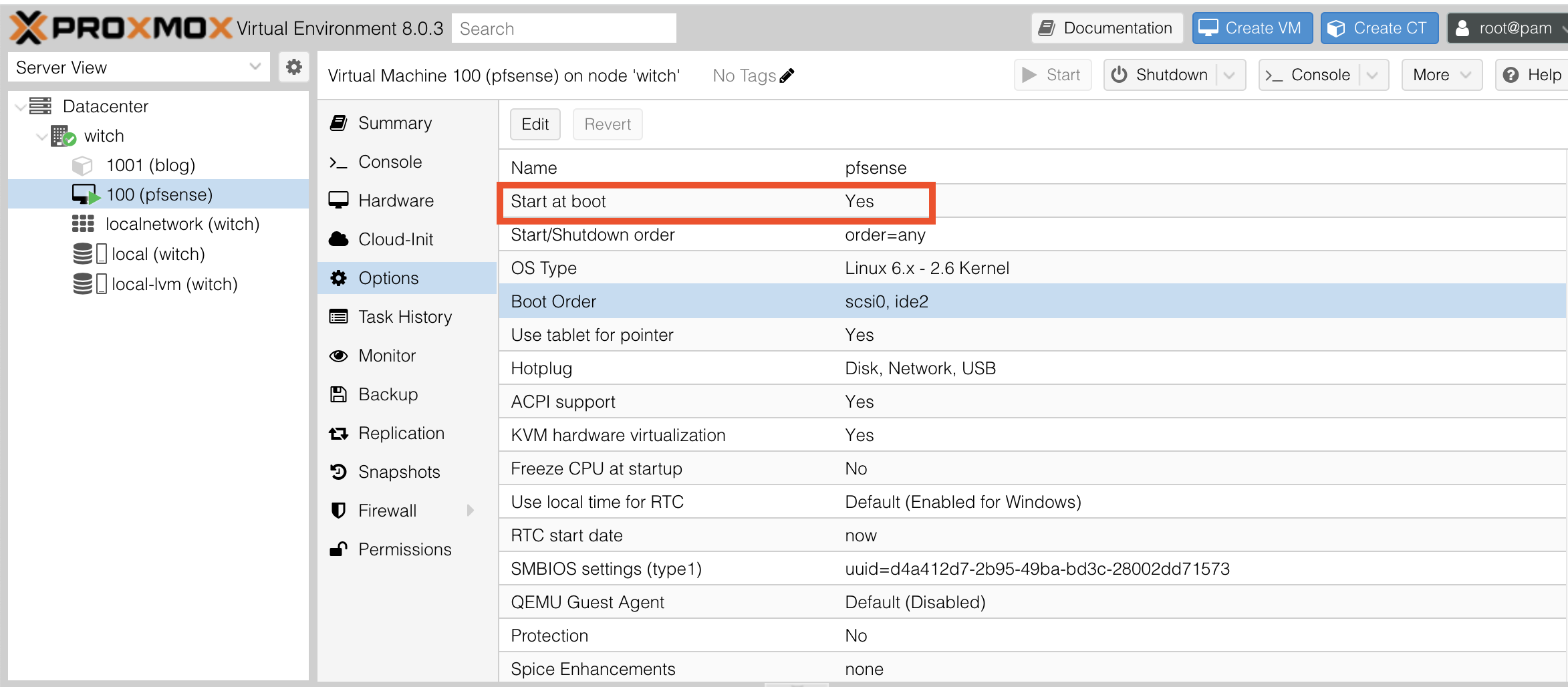Expand the Shutdown dropdown arrow

[x=1229, y=75]
